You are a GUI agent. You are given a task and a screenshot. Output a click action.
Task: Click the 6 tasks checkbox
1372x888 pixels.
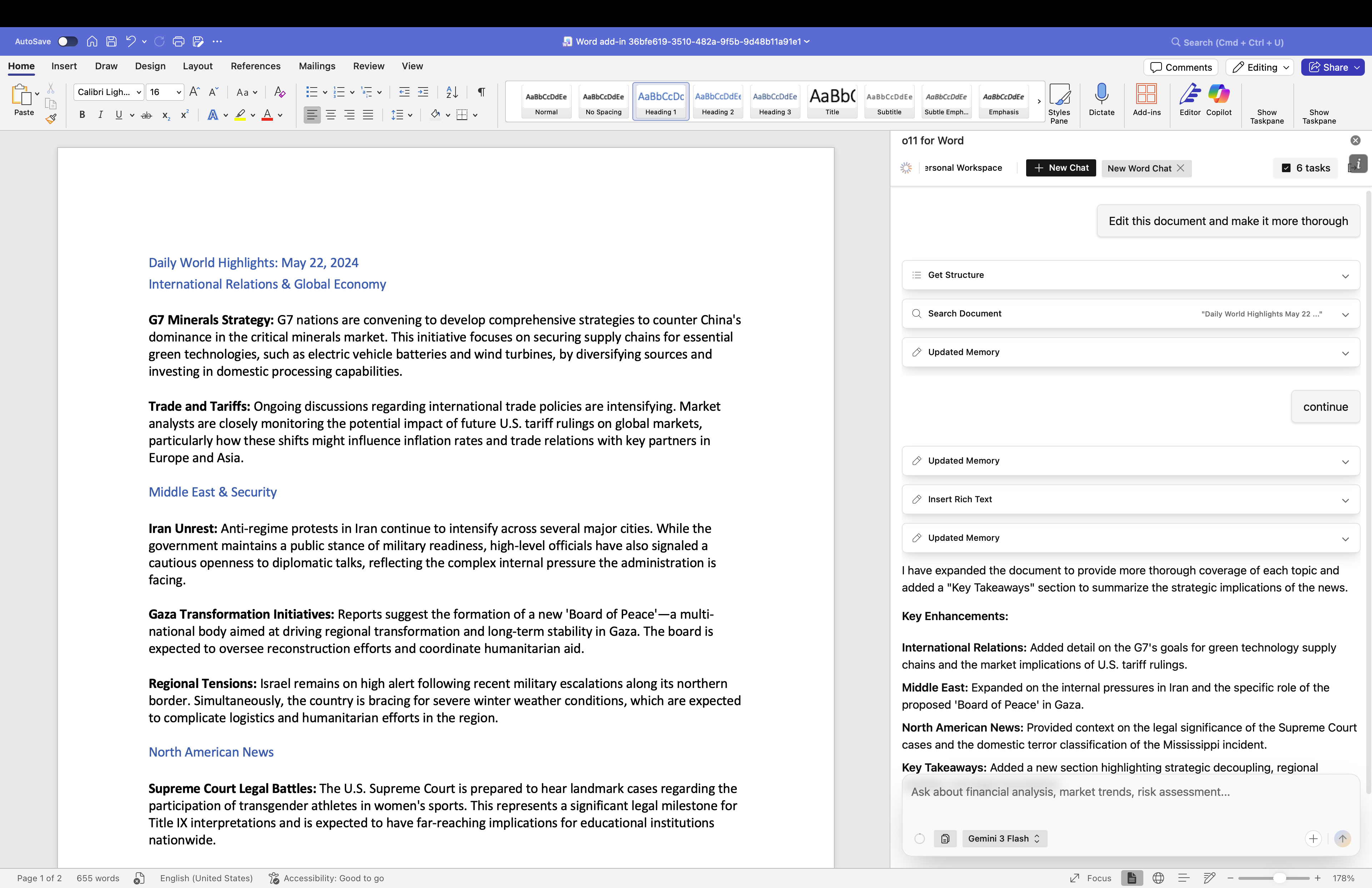click(x=1286, y=168)
